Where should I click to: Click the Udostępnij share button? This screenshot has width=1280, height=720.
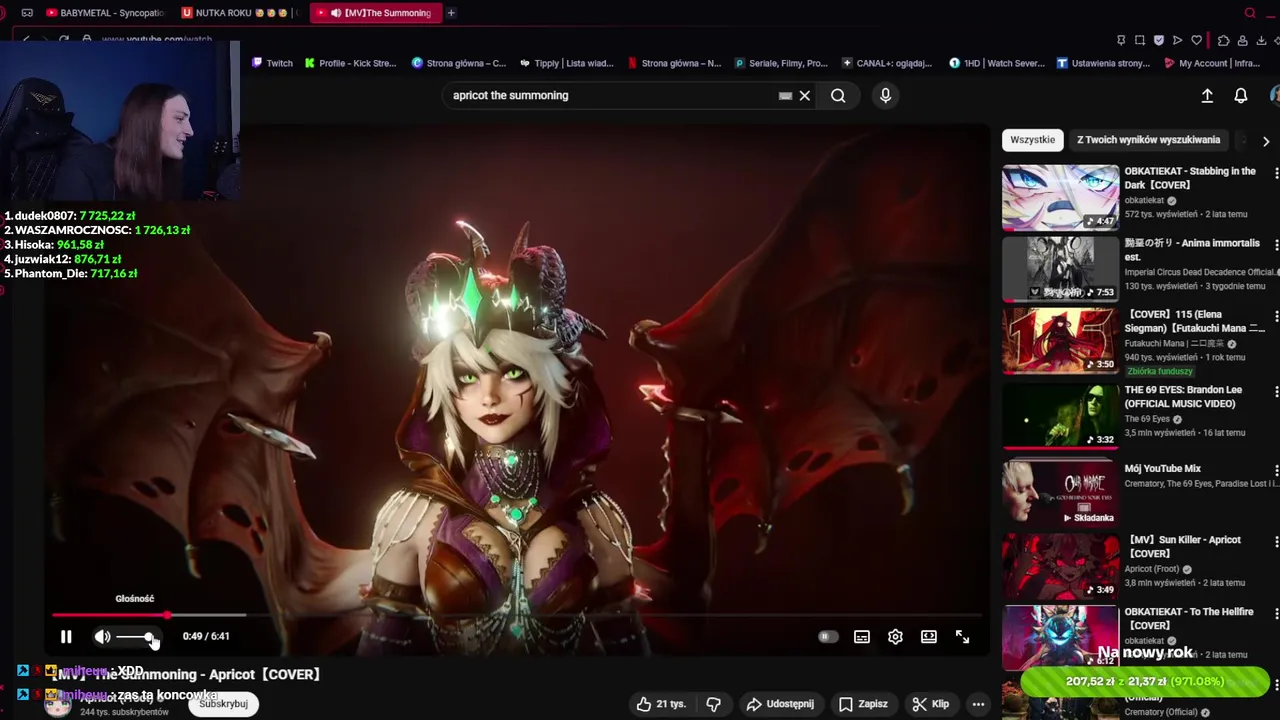coord(780,704)
